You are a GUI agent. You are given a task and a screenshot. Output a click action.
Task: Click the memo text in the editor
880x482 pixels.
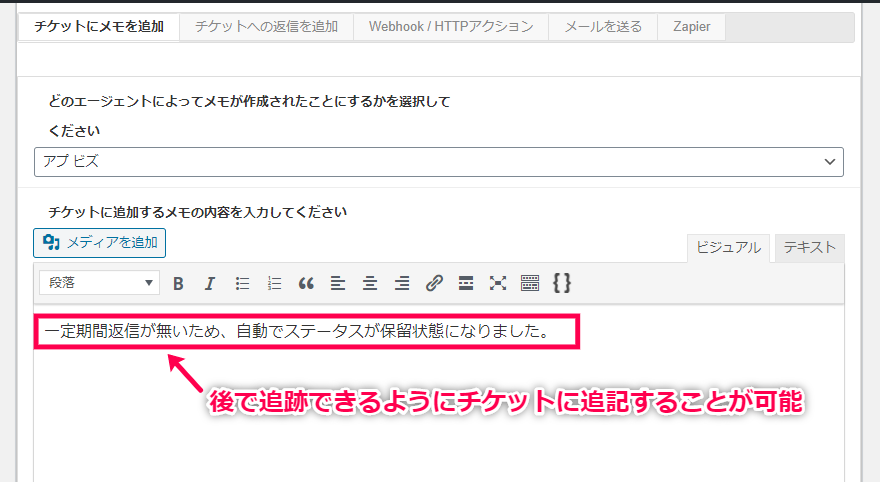coord(297,331)
